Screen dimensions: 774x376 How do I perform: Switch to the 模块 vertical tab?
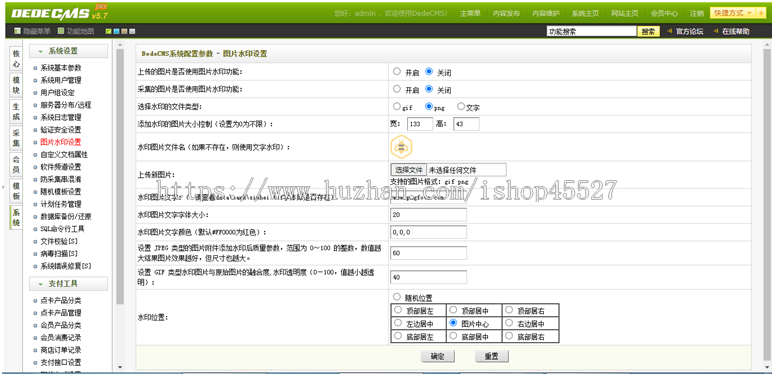click(16, 85)
